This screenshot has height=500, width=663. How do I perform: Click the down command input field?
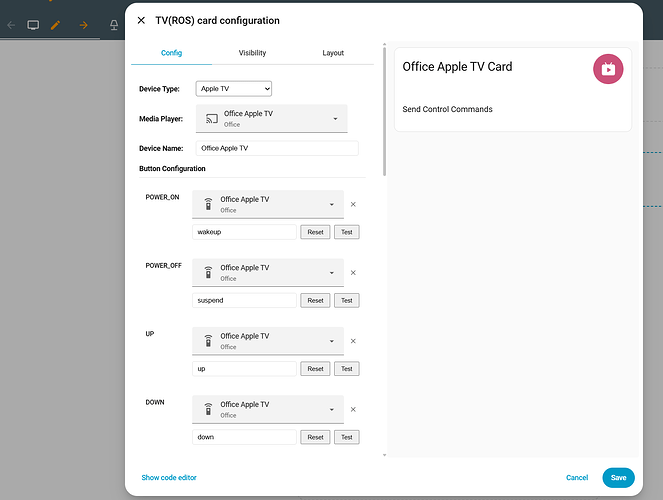click(x=244, y=437)
